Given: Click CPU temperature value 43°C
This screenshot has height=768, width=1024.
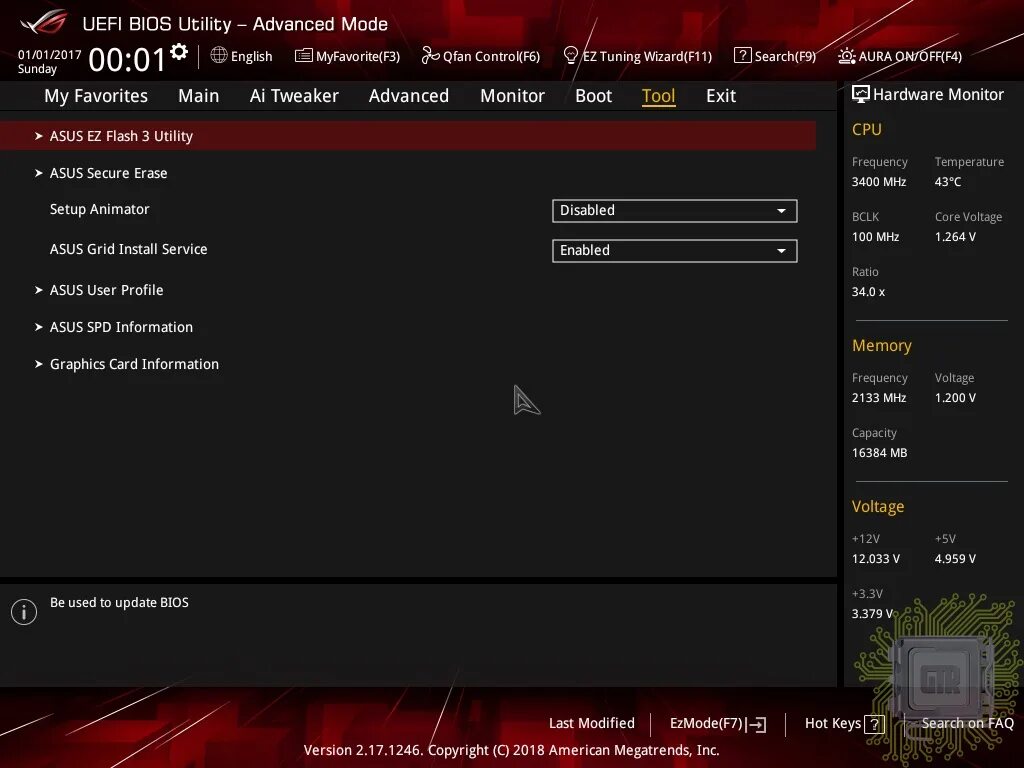Looking at the screenshot, I should click(x=948, y=182).
